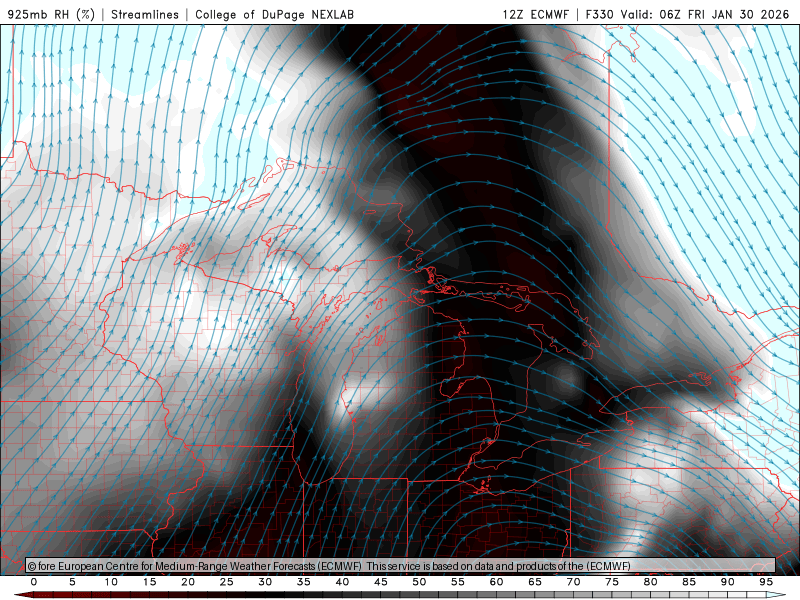Click the "95" value on the color scale
Image resolution: width=800 pixels, height=600 pixels.
coord(766,582)
